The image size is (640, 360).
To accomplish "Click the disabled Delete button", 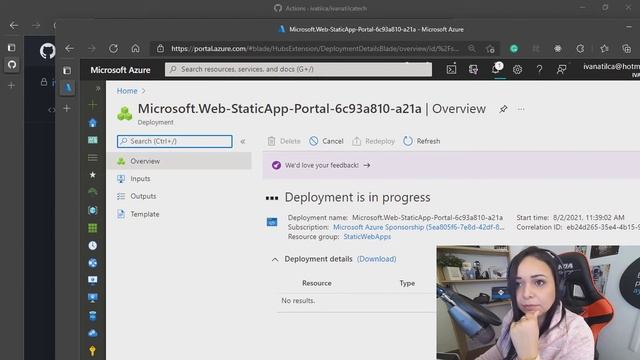I will point(284,141).
